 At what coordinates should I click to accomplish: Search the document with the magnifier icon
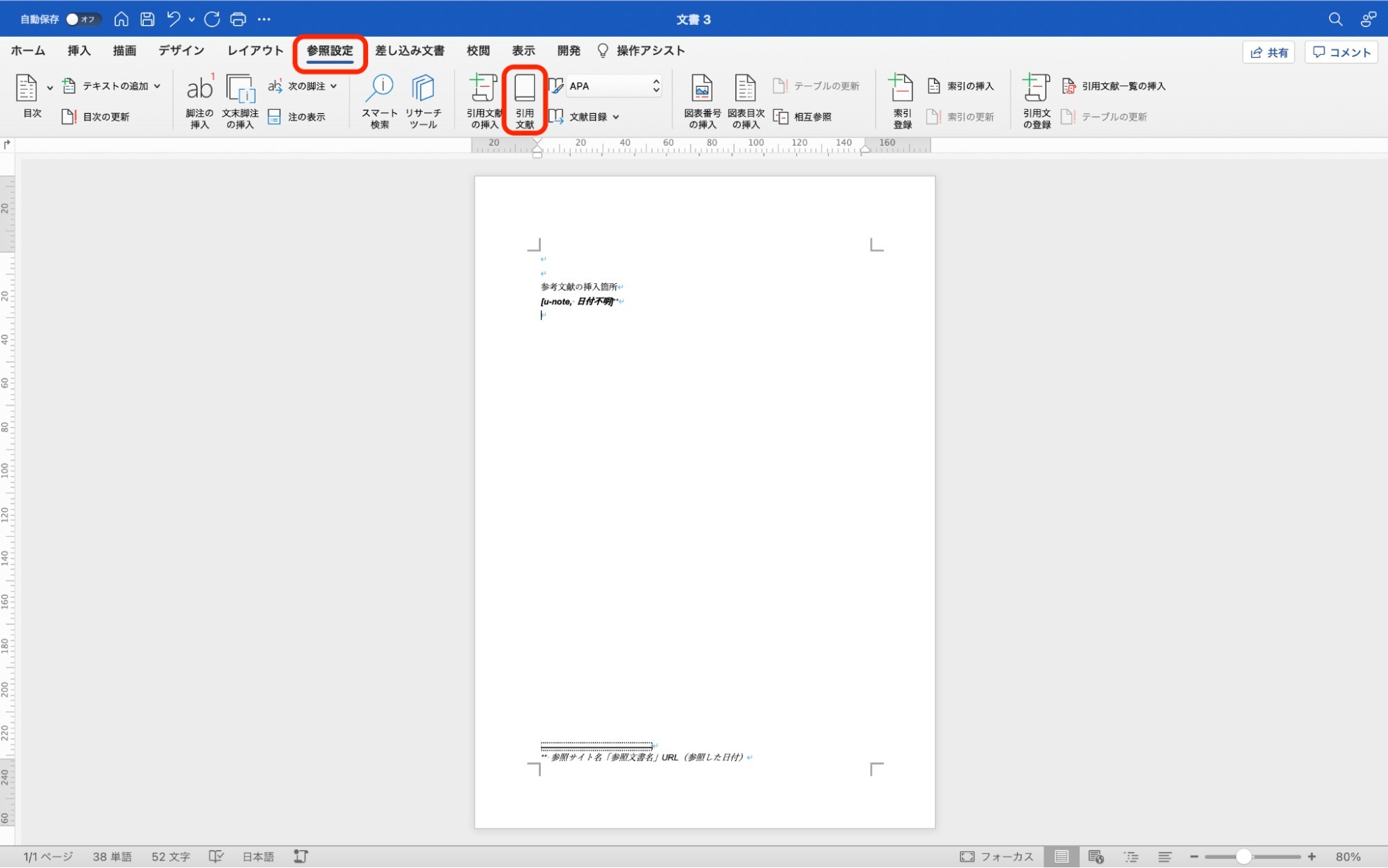(1335, 19)
